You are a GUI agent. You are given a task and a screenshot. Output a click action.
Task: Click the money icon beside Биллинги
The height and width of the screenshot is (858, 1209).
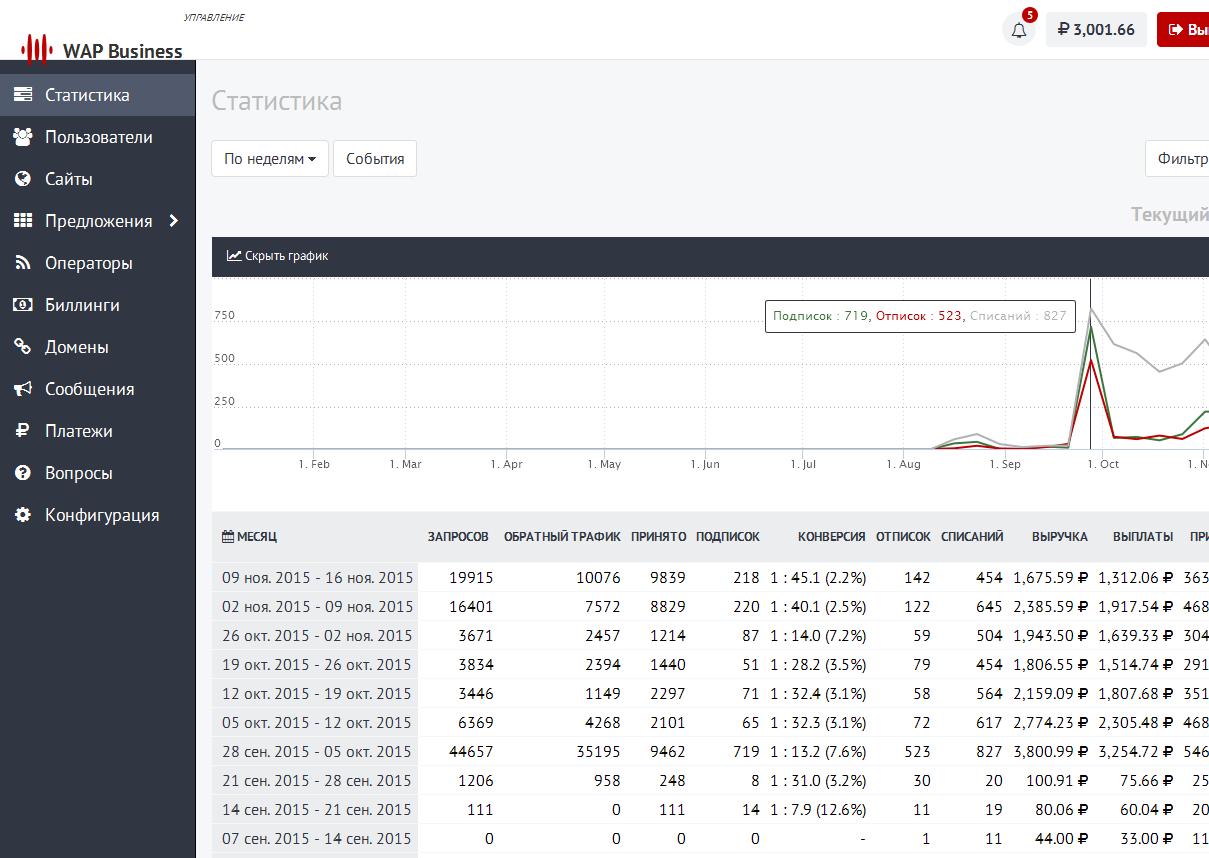(x=23, y=305)
